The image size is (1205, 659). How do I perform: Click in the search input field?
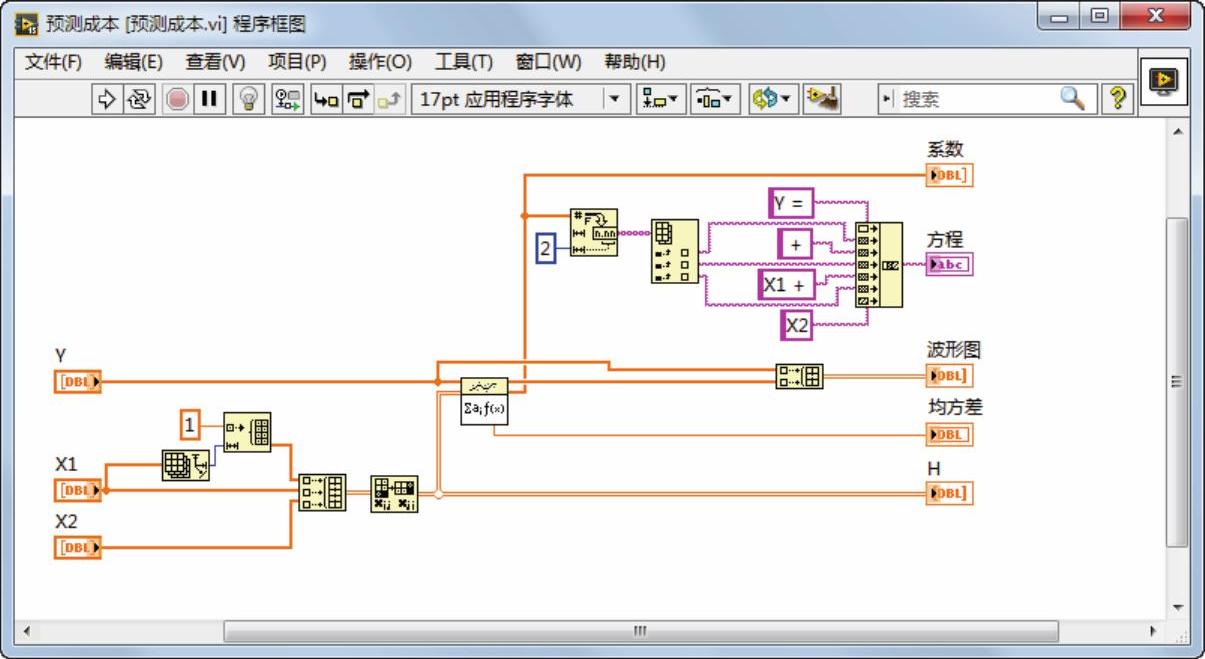[977, 99]
